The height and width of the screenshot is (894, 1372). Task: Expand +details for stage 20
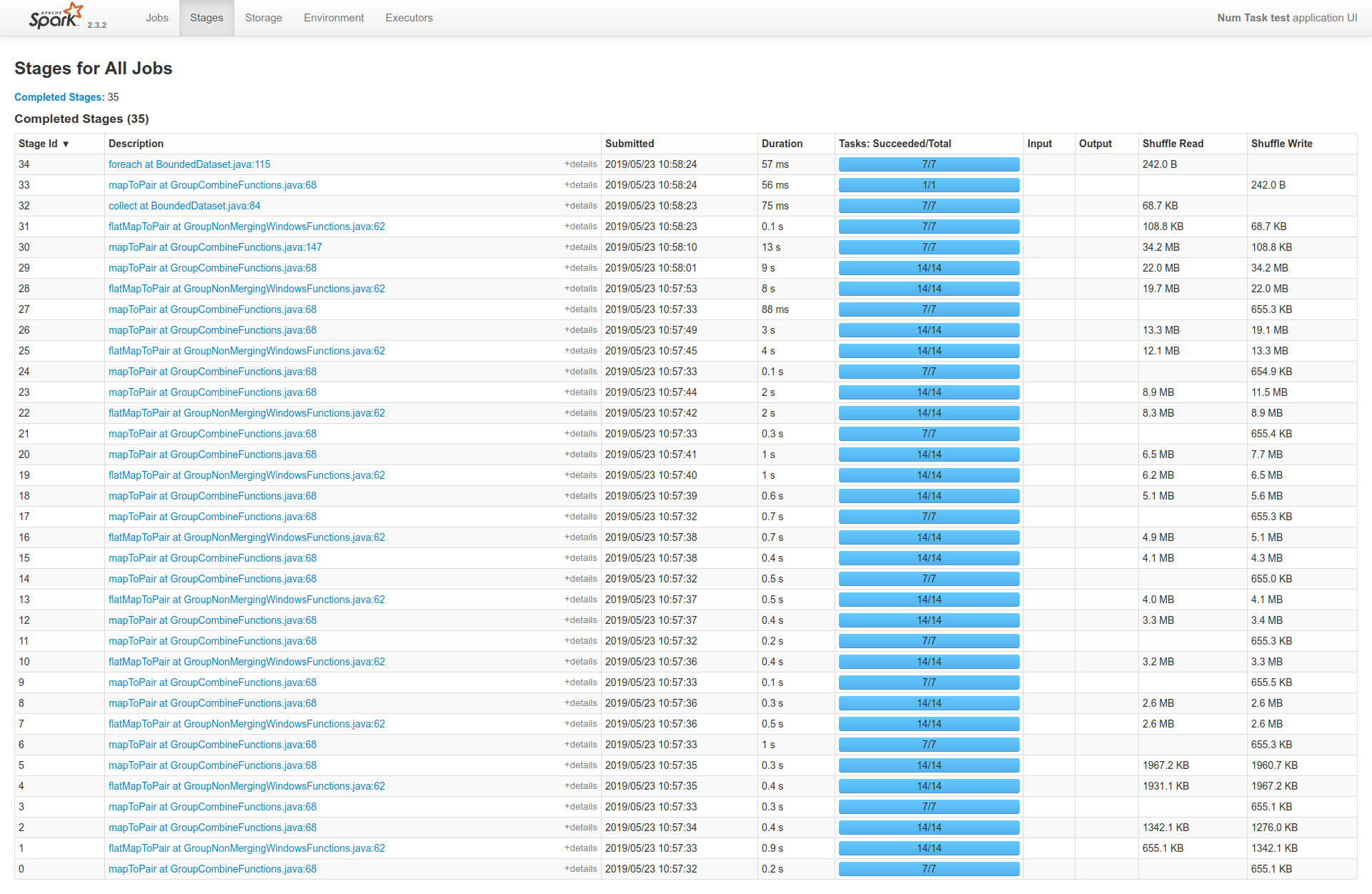pyautogui.click(x=580, y=455)
